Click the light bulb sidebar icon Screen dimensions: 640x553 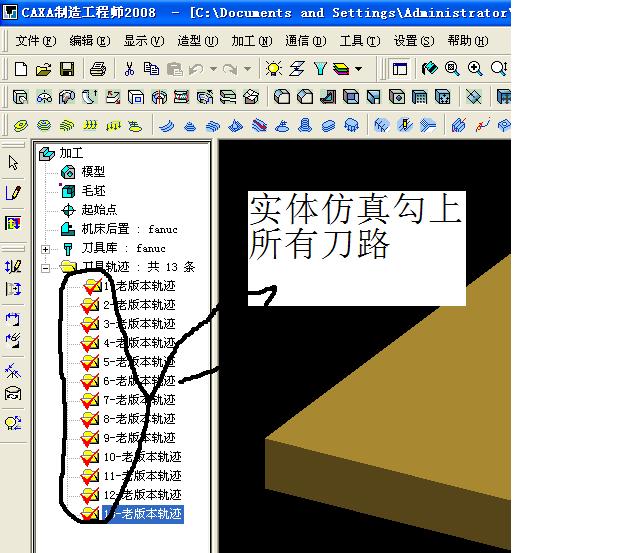pyautogui.click(x=13, y=423)
